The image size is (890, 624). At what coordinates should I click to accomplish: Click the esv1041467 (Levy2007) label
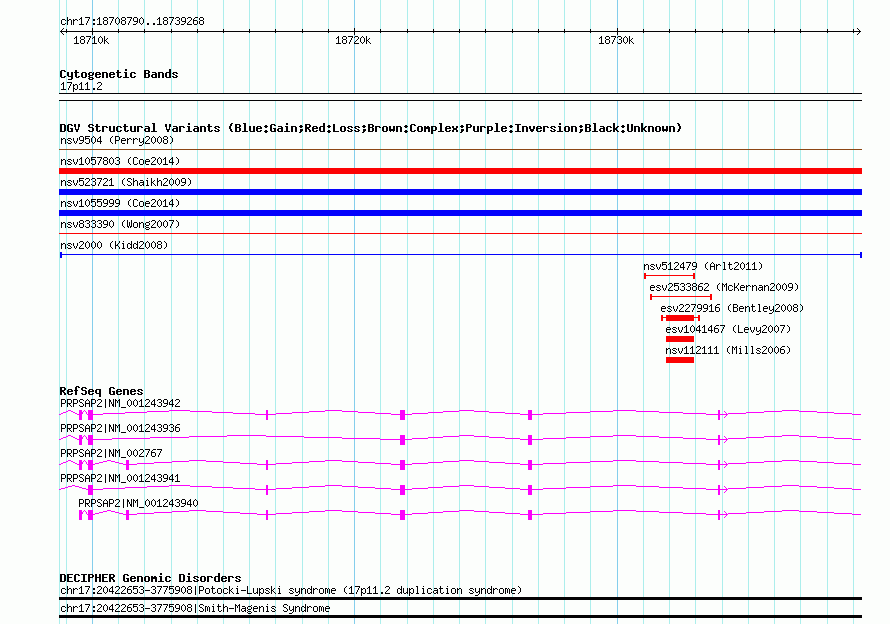[x=728, y=329]
